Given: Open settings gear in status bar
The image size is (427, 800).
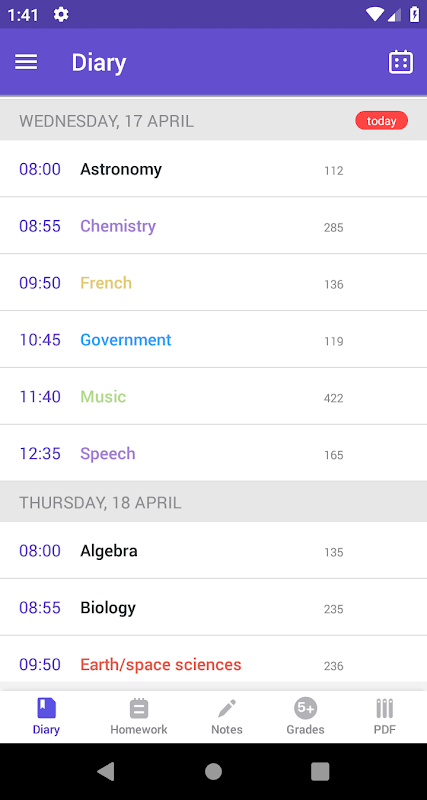Looking at the screenshot, I should [61, 15].
